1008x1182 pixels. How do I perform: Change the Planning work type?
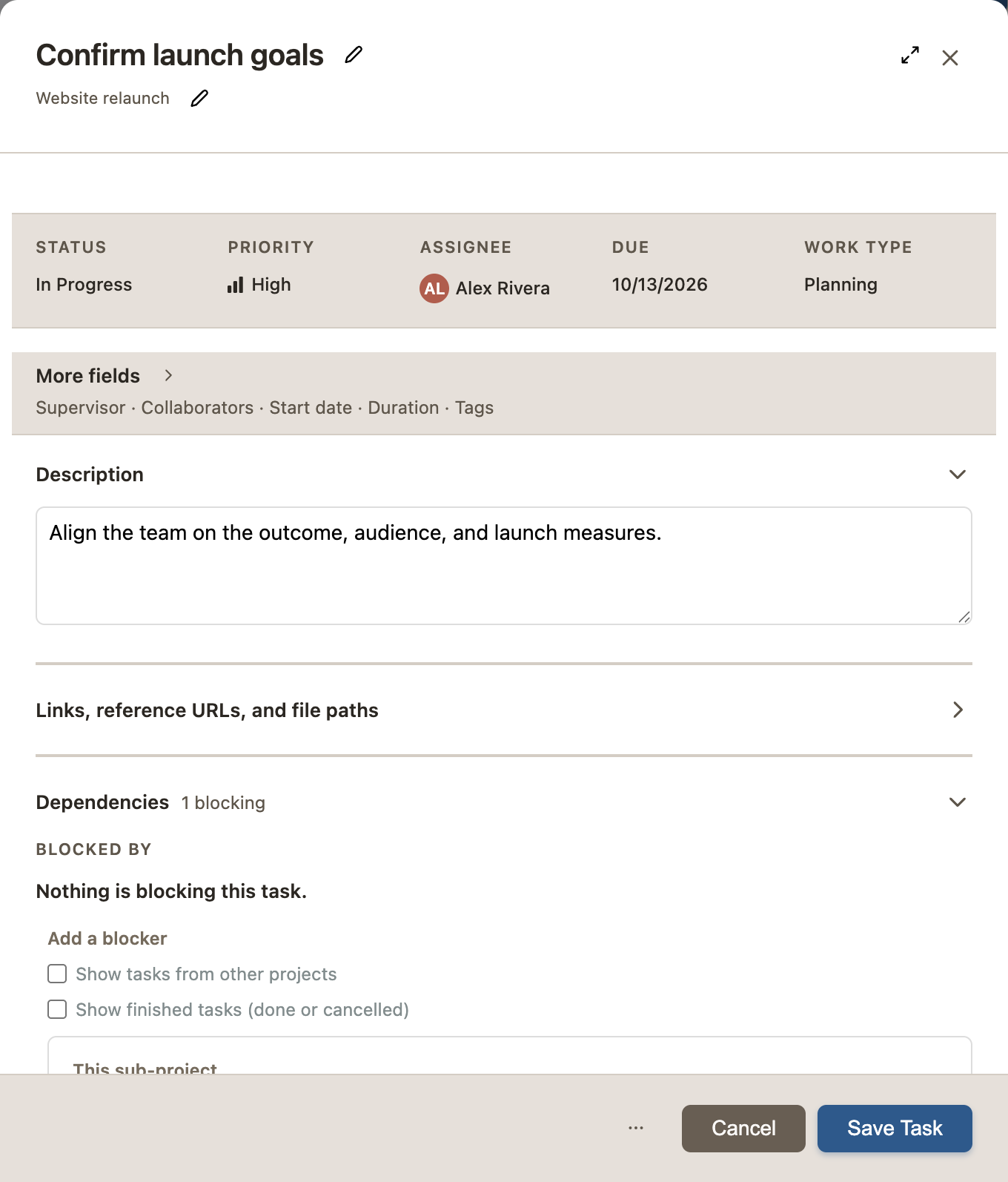(840, 285)
